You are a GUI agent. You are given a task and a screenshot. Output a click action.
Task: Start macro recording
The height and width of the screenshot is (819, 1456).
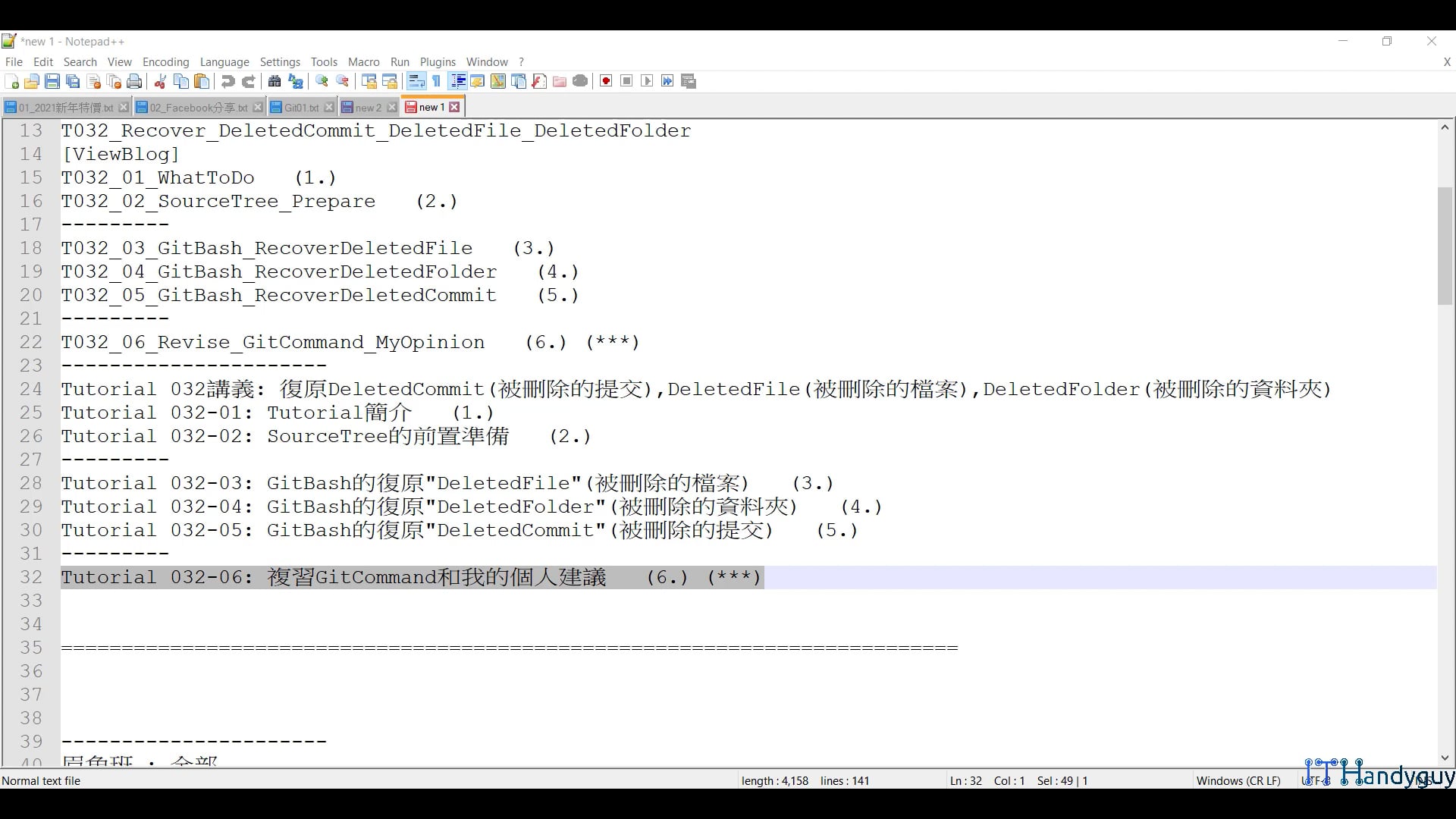[x=606, y=81]
